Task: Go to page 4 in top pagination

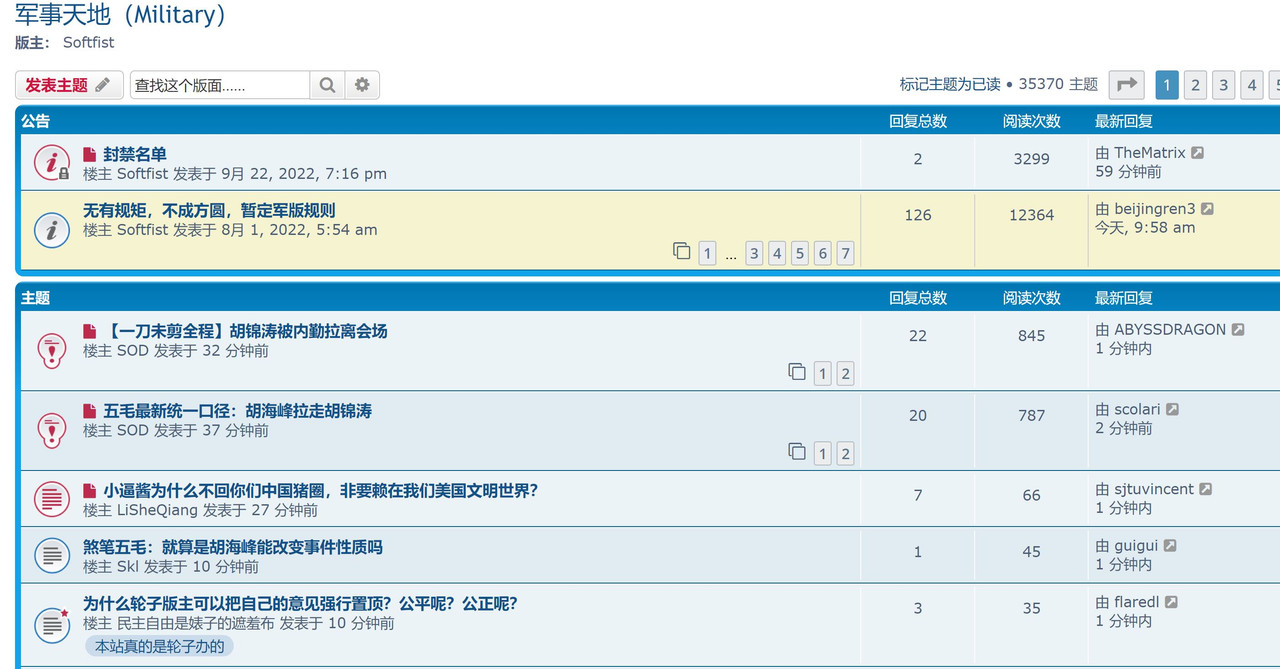Action: (x=1251, y=85)
